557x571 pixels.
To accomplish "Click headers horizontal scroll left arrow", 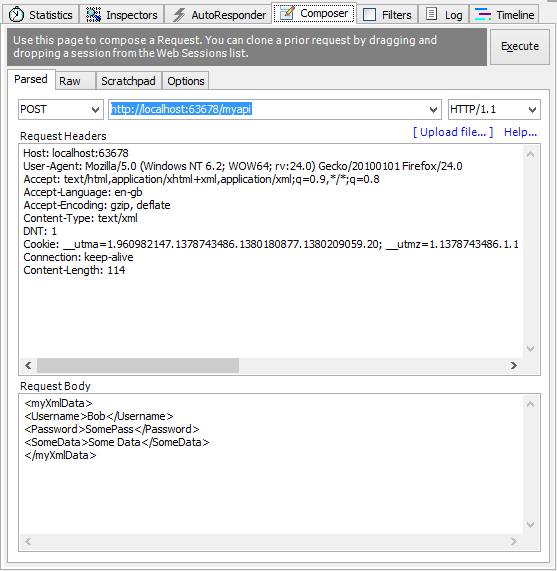I will (x=28, y=365).
